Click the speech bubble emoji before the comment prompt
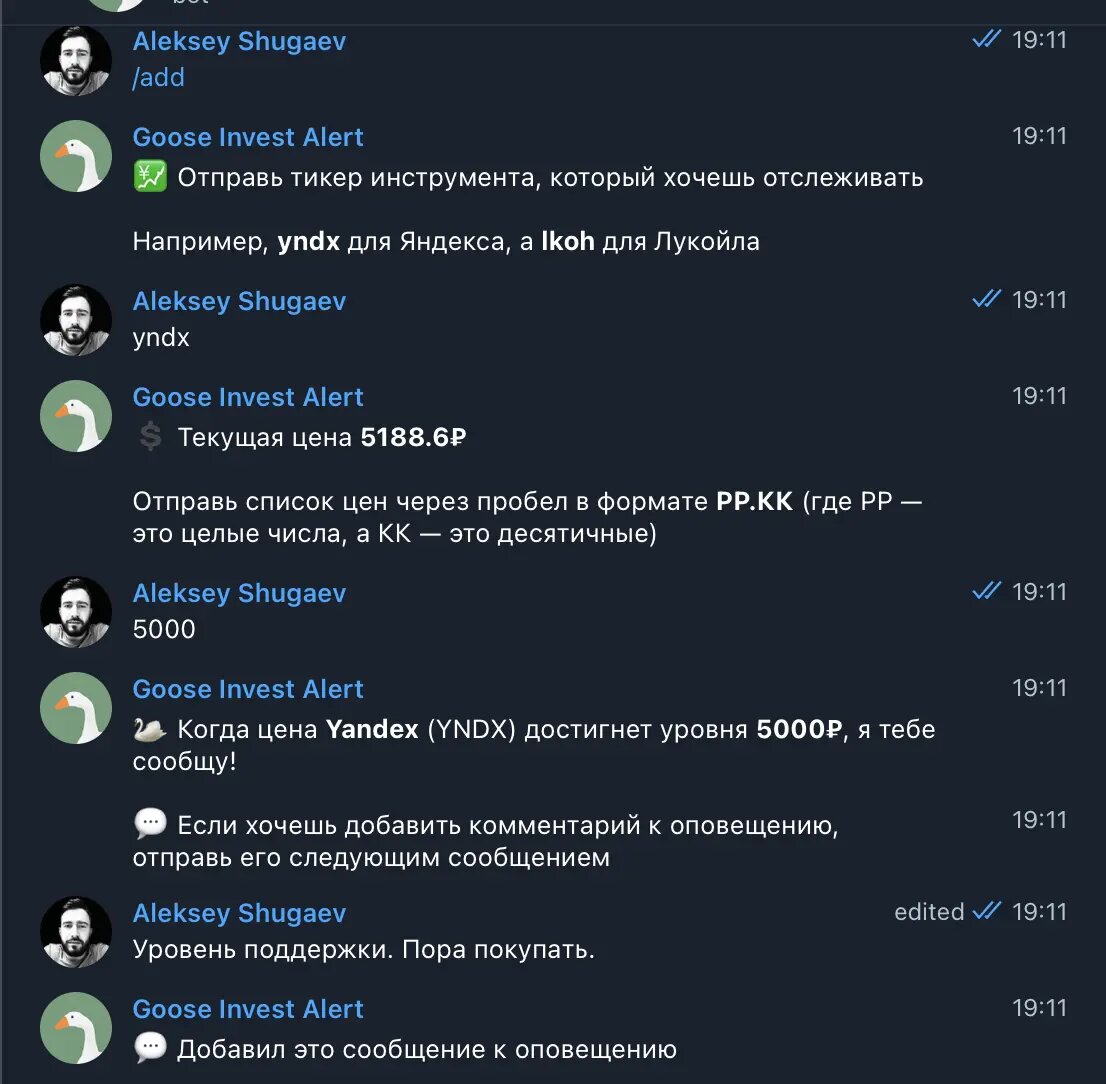This screenshot has width=1106, height=1084. 148,822
